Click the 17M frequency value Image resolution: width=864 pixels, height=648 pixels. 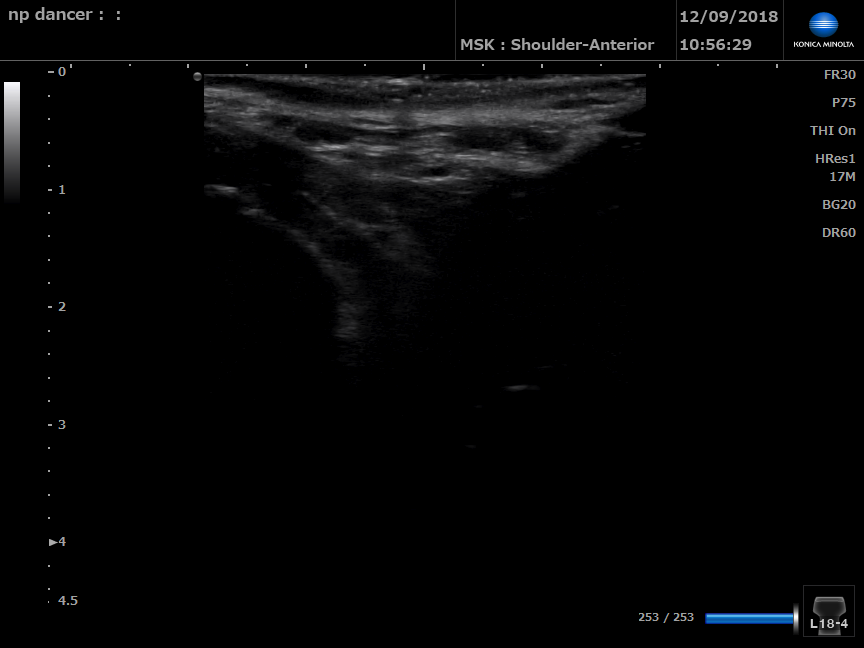click(x=842, y=177)
